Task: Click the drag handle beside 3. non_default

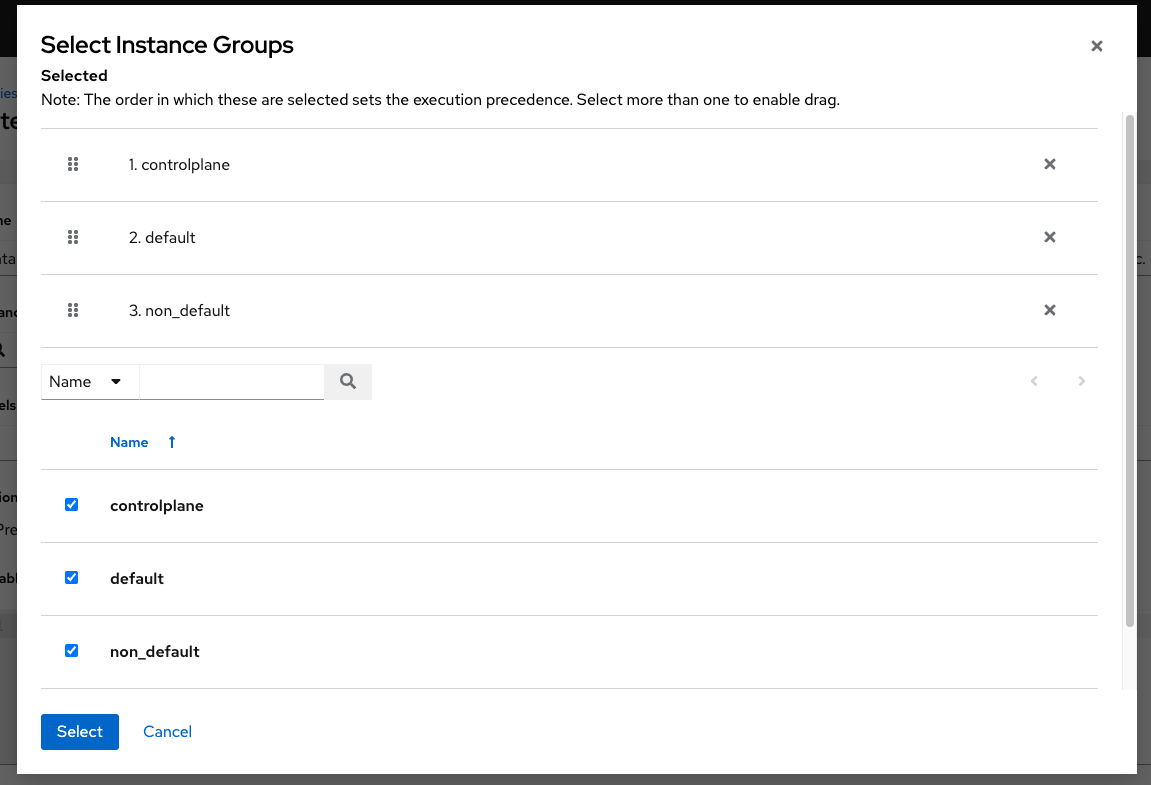Action: pos(73,310)
